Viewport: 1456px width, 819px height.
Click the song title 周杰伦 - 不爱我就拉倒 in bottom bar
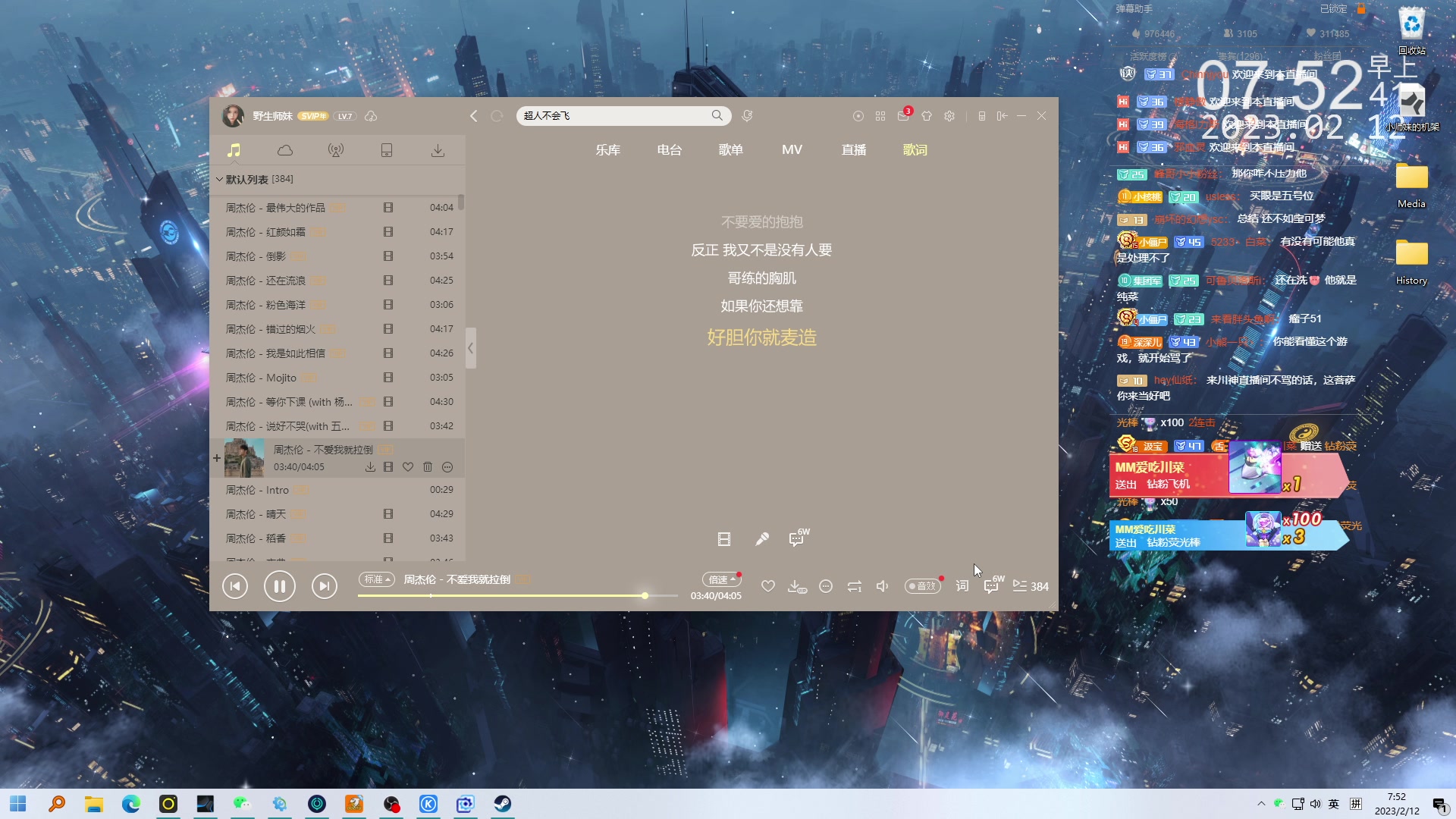tap(457, 579)
